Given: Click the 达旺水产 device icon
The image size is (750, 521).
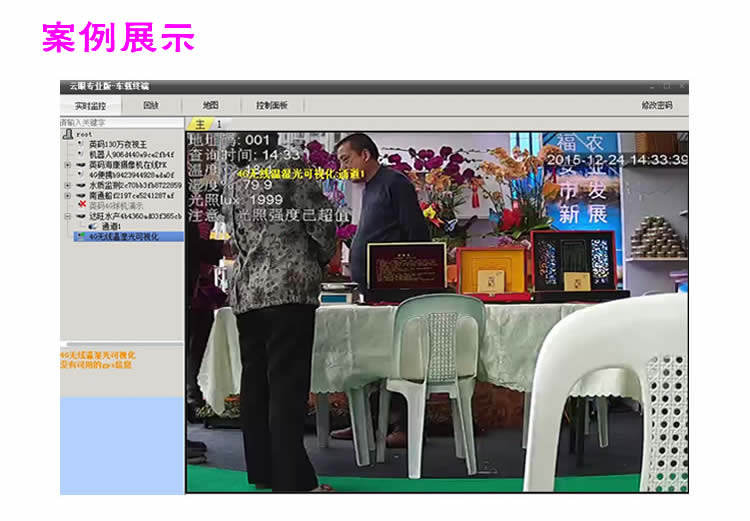Looking at the screenshot, I should (x=81, y=216).
